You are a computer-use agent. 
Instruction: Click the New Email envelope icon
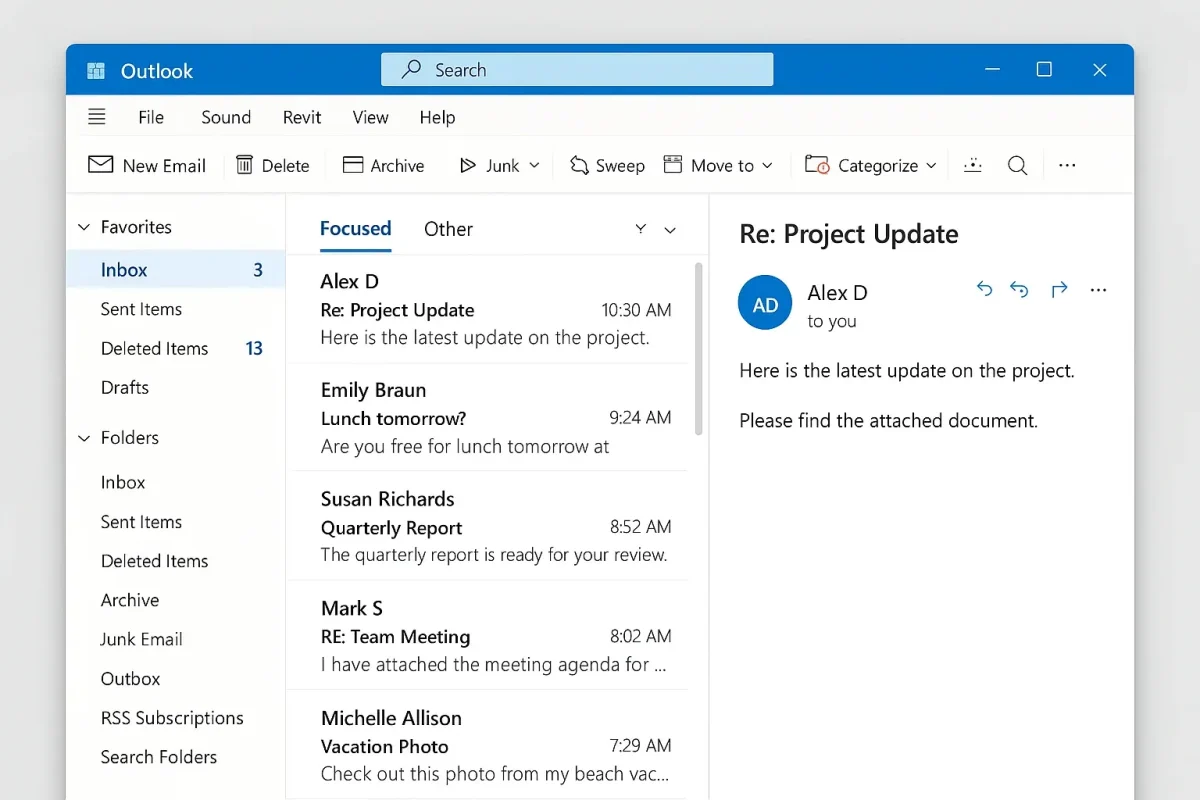point(100,165)
